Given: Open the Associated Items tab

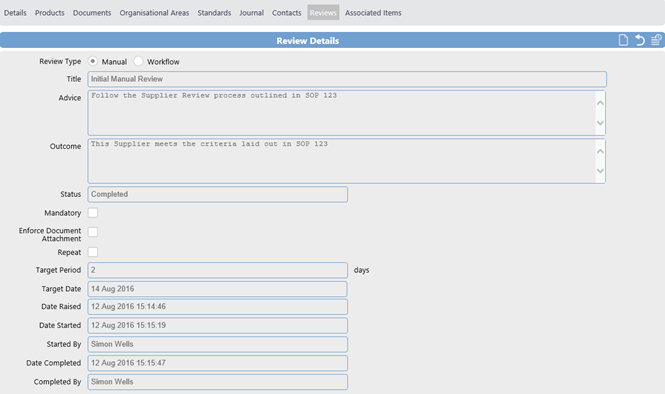Looking at the screenshot, I should click(373, 13).
